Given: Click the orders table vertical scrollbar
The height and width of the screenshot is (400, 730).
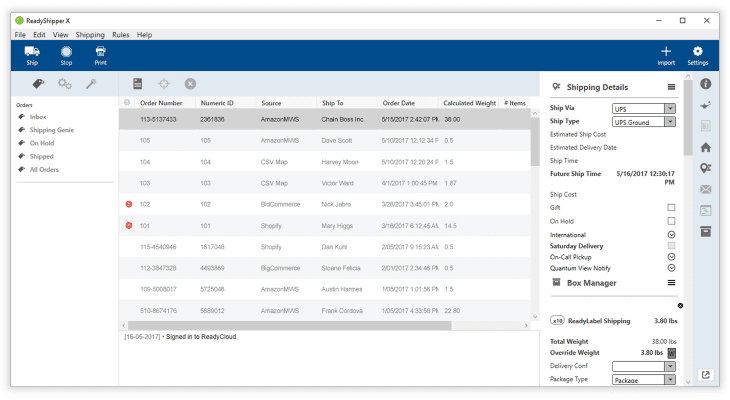Looking at the screenshot, I should pos(534,142).
